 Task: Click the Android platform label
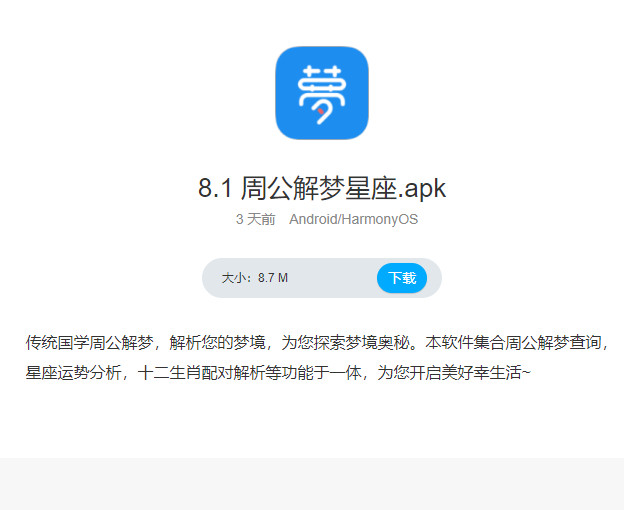[x=313, y=219]
